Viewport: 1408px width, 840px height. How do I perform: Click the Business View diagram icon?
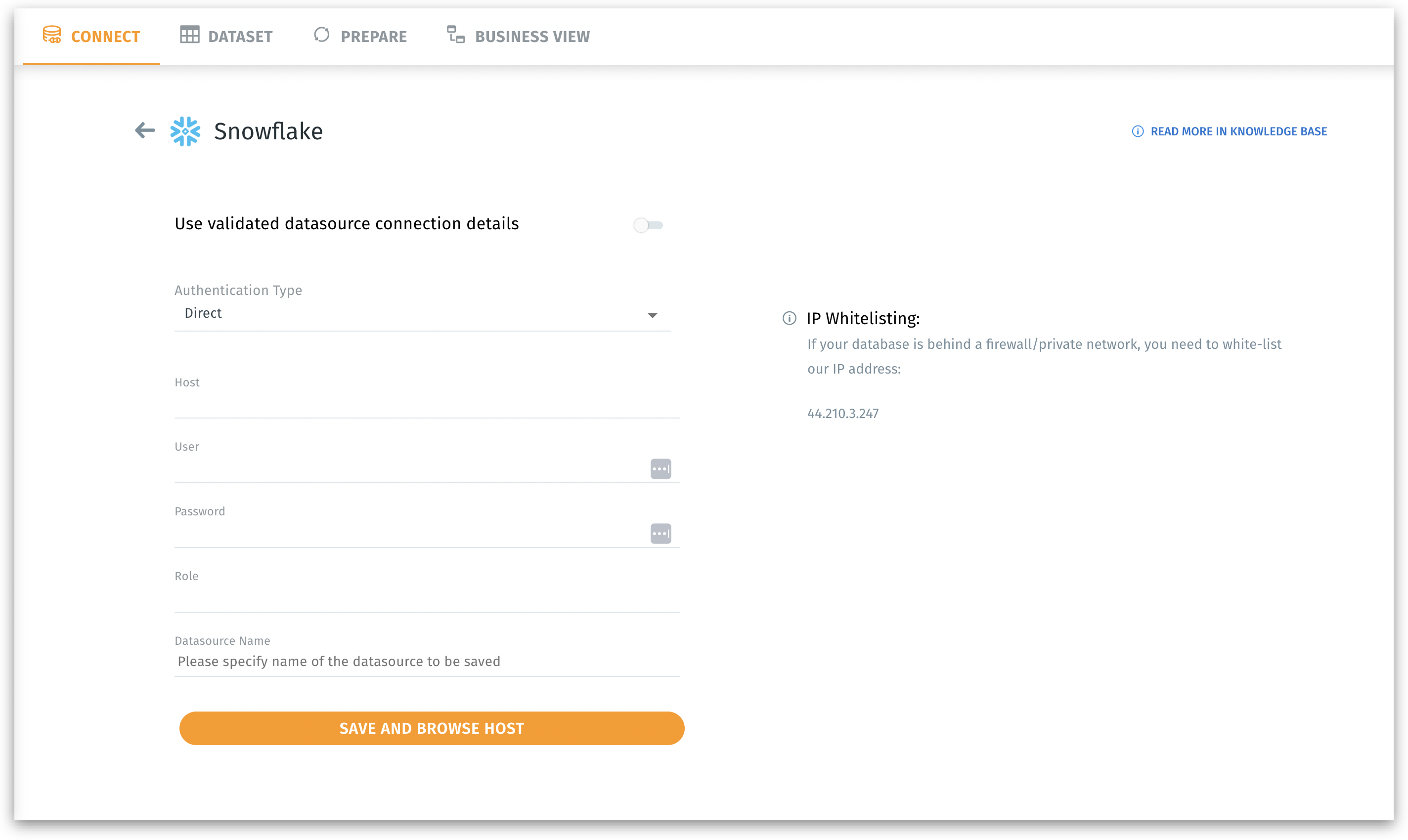(x=455, y=35)
